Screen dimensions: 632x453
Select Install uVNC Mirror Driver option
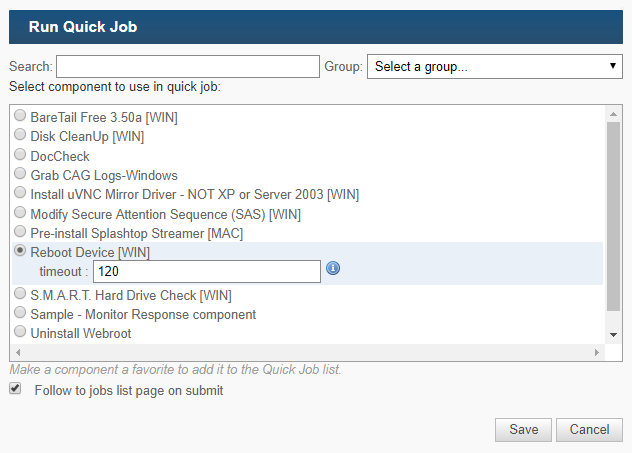click(x=20, y=193)
